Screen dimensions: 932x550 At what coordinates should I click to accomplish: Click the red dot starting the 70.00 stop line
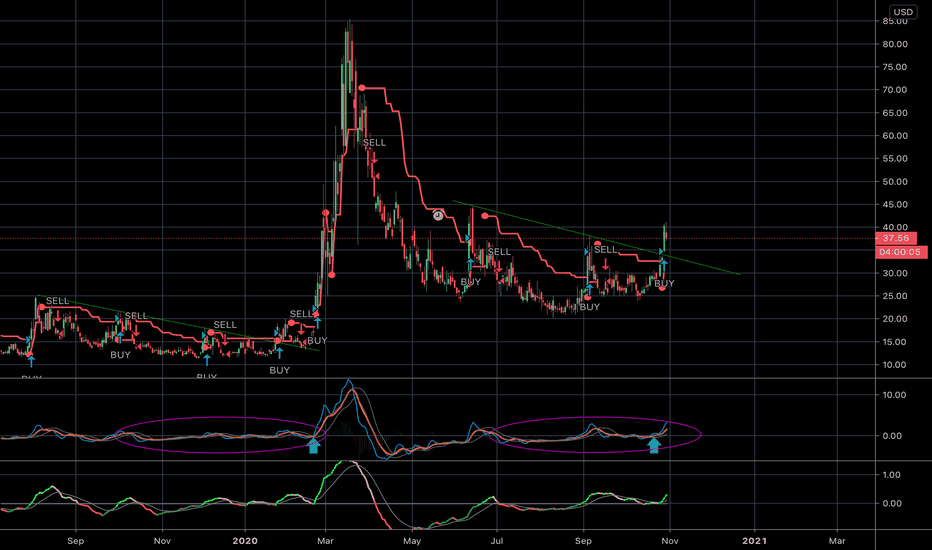pyautogui.click(x=362, y=88)
